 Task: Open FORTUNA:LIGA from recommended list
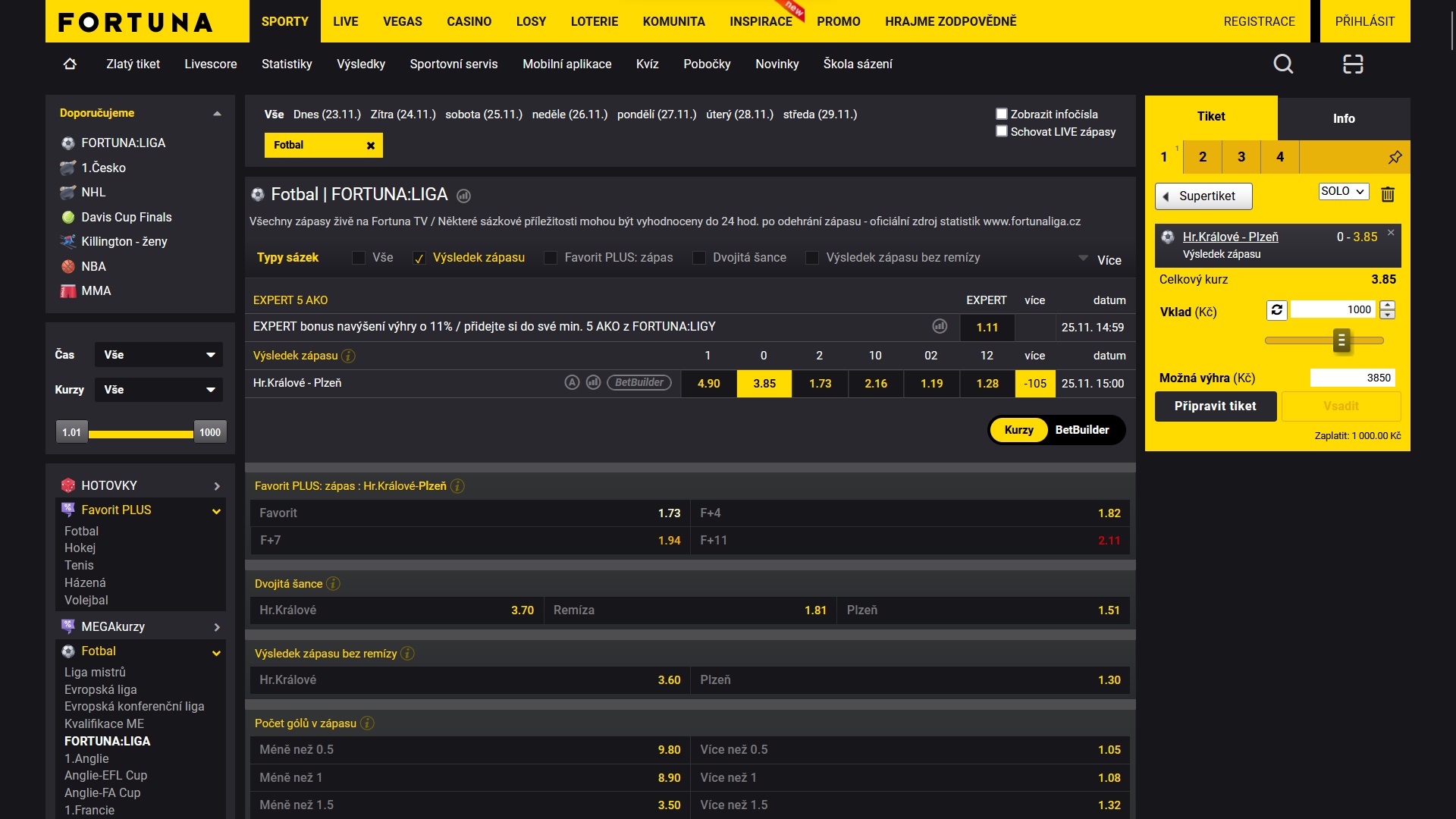point(123,143)
